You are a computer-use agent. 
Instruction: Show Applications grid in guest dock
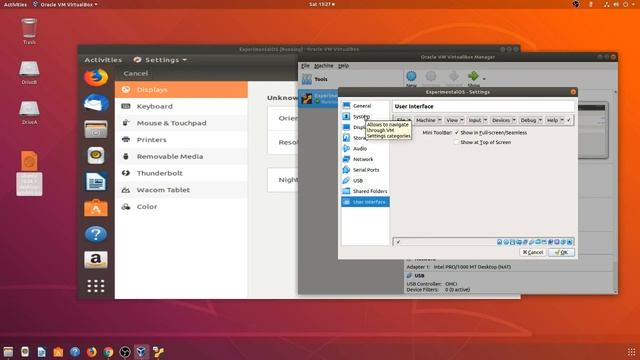click(96, 286)
